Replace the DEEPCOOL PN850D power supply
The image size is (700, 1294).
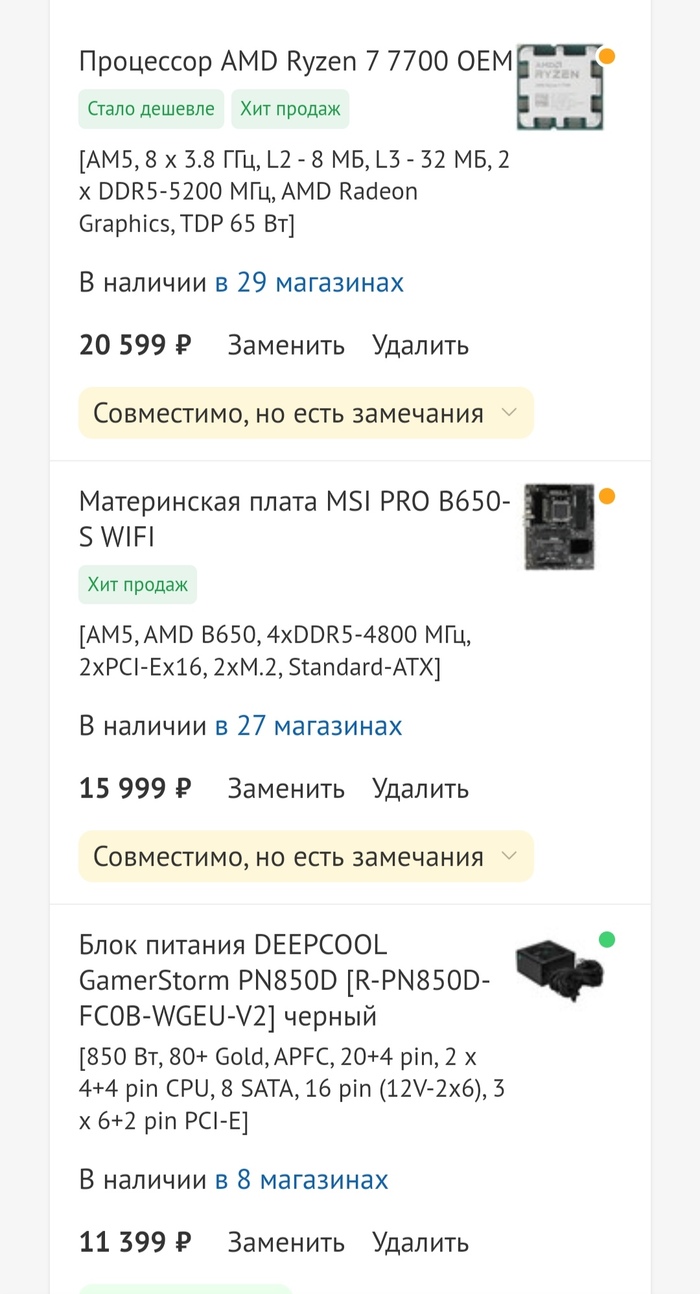tap(286, 1243)
